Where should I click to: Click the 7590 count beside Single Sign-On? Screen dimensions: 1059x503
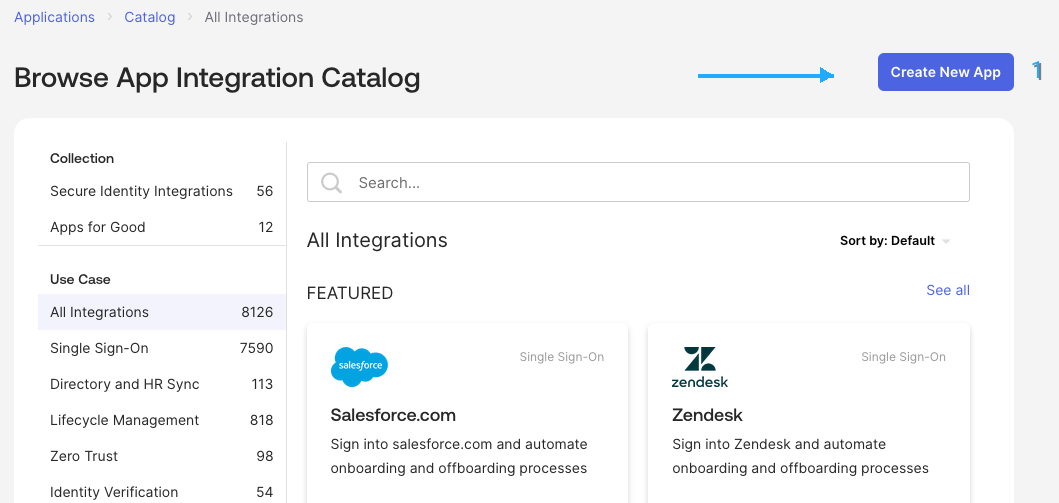(257, 348)
